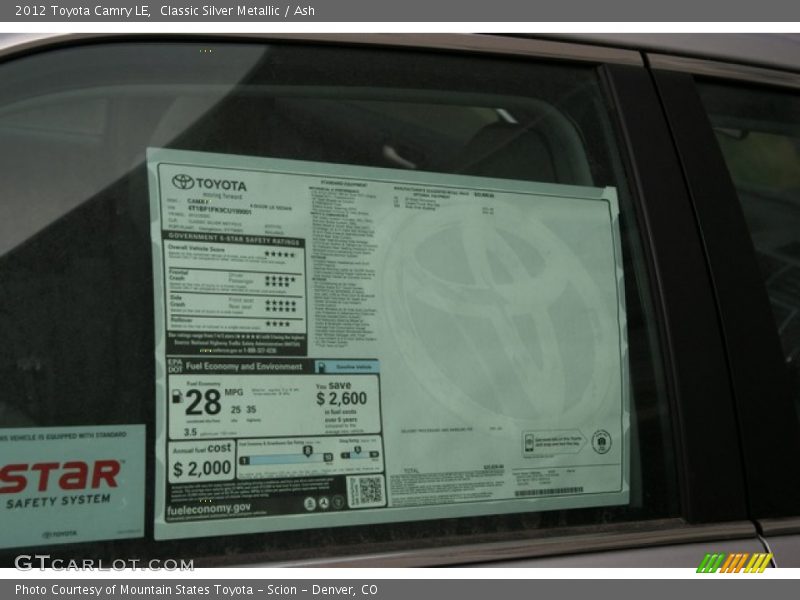
Task: Click the Toyota logo on the sticker
Action: tap(182, 182)
